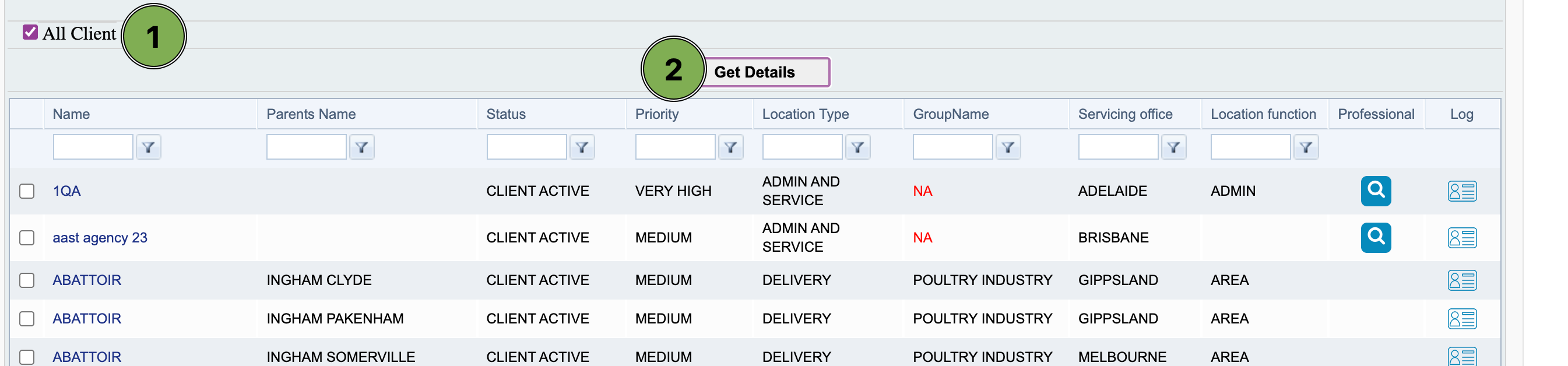Screen dimensions: 1568x366
Task: Tick the checkbox for aast agency 23
Action: [27, 238]
